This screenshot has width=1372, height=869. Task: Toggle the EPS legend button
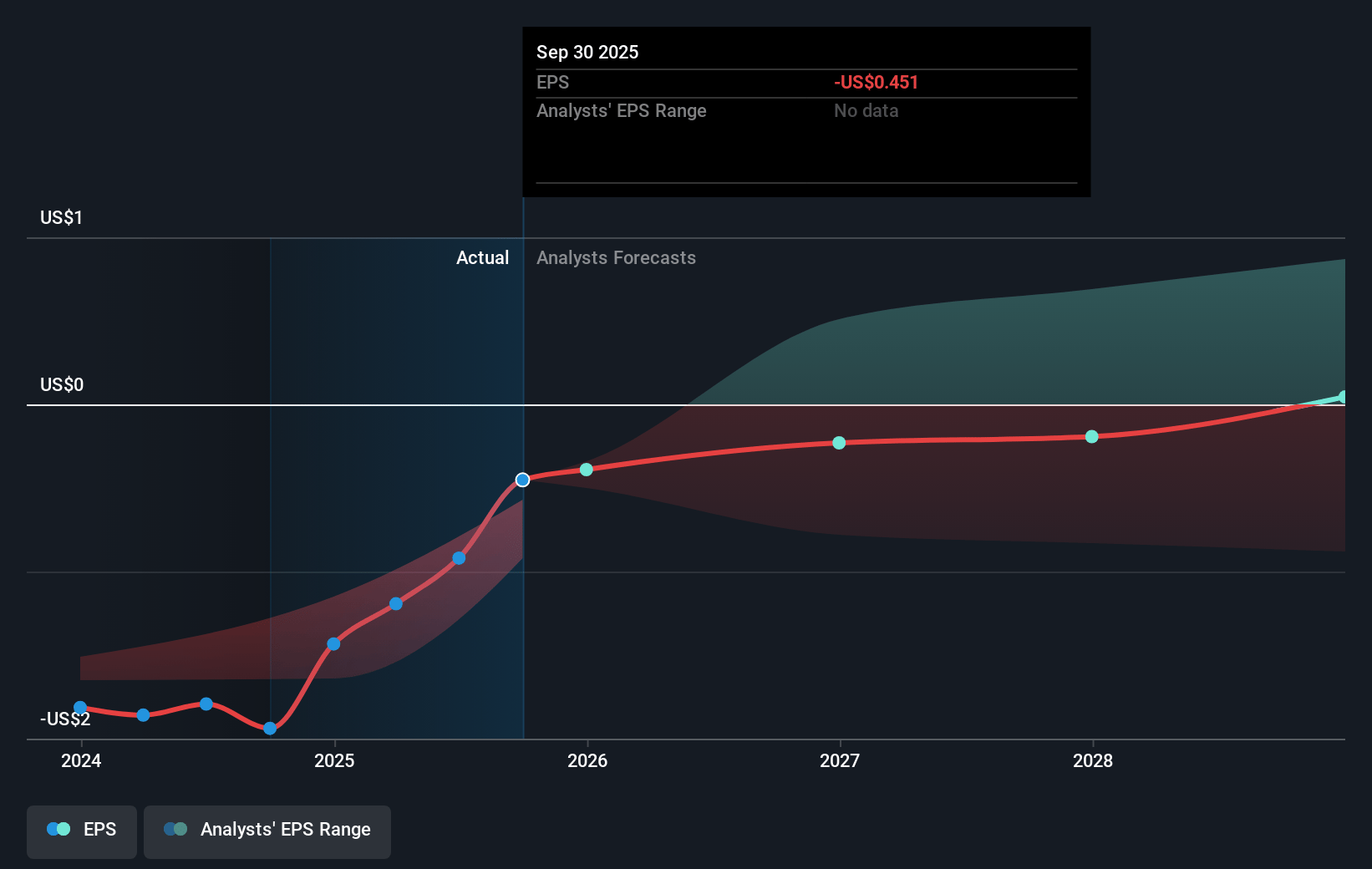(x=82, y=831)
